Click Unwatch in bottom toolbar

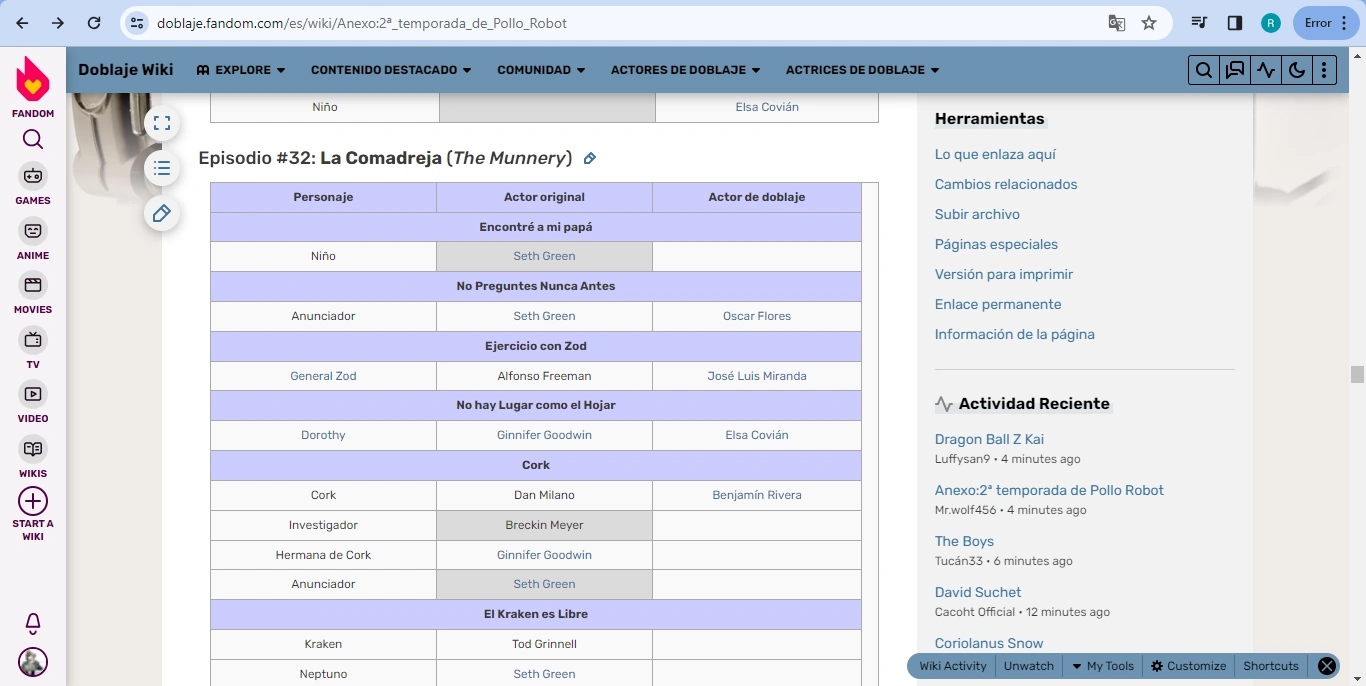[x=1029, y=666]
